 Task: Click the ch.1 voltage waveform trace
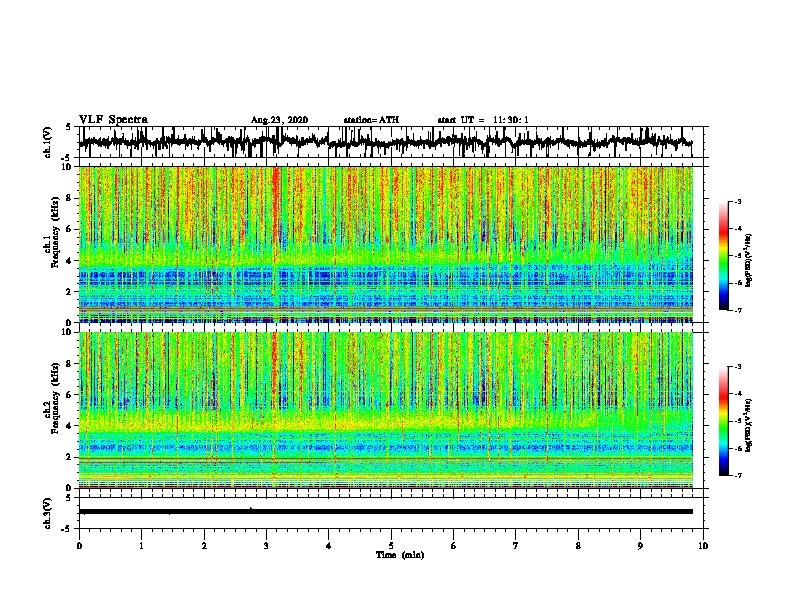(x=385, y=142)
